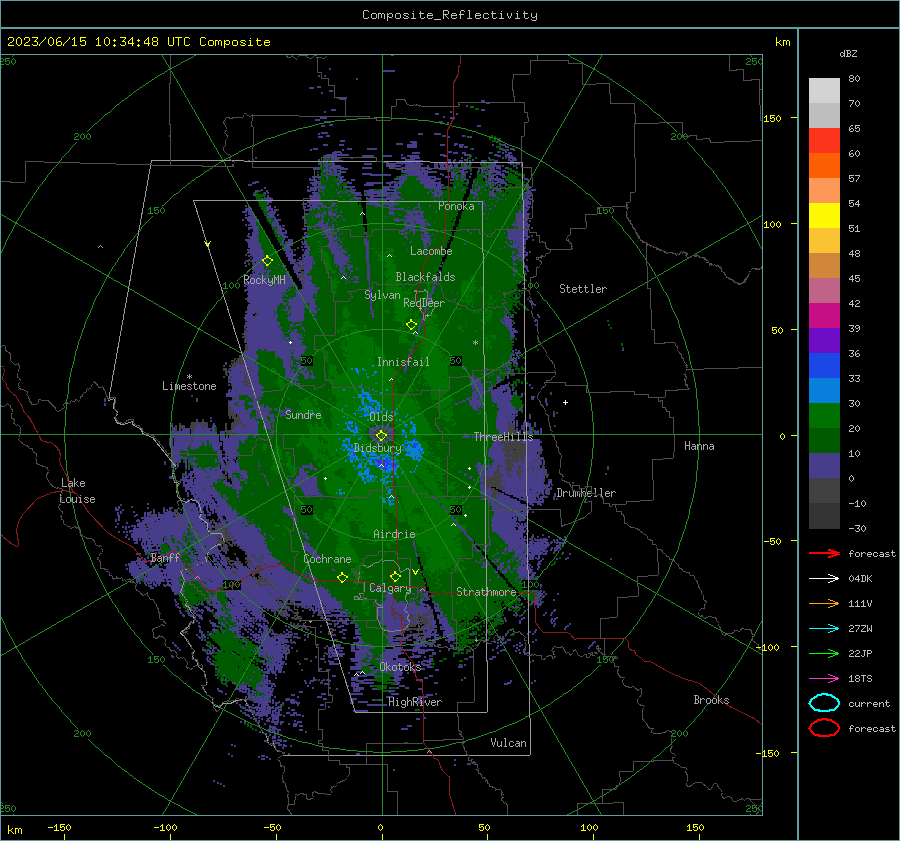Click the 57 dBZ legend value
This screenshot has height=841, width=900.
click(854, 179)
